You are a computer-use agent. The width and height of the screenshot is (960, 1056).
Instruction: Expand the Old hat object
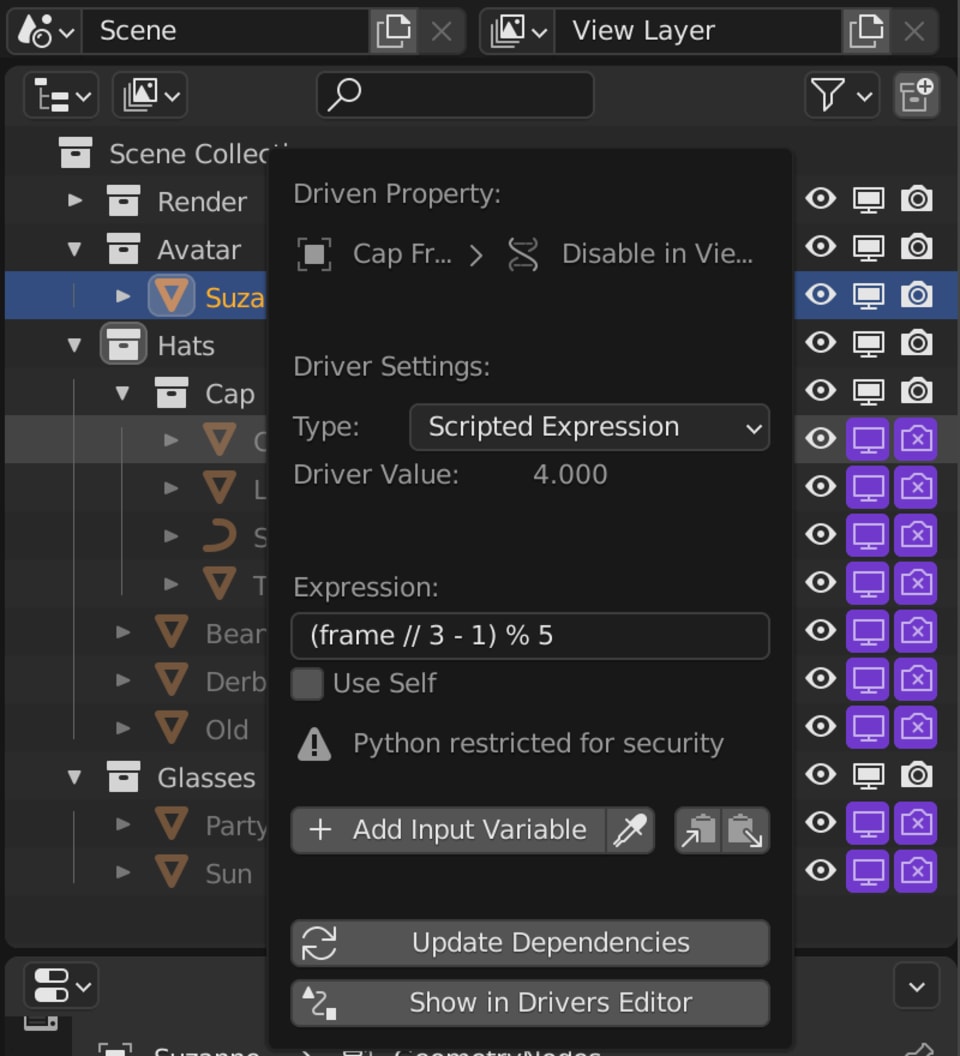coord(123,729)
